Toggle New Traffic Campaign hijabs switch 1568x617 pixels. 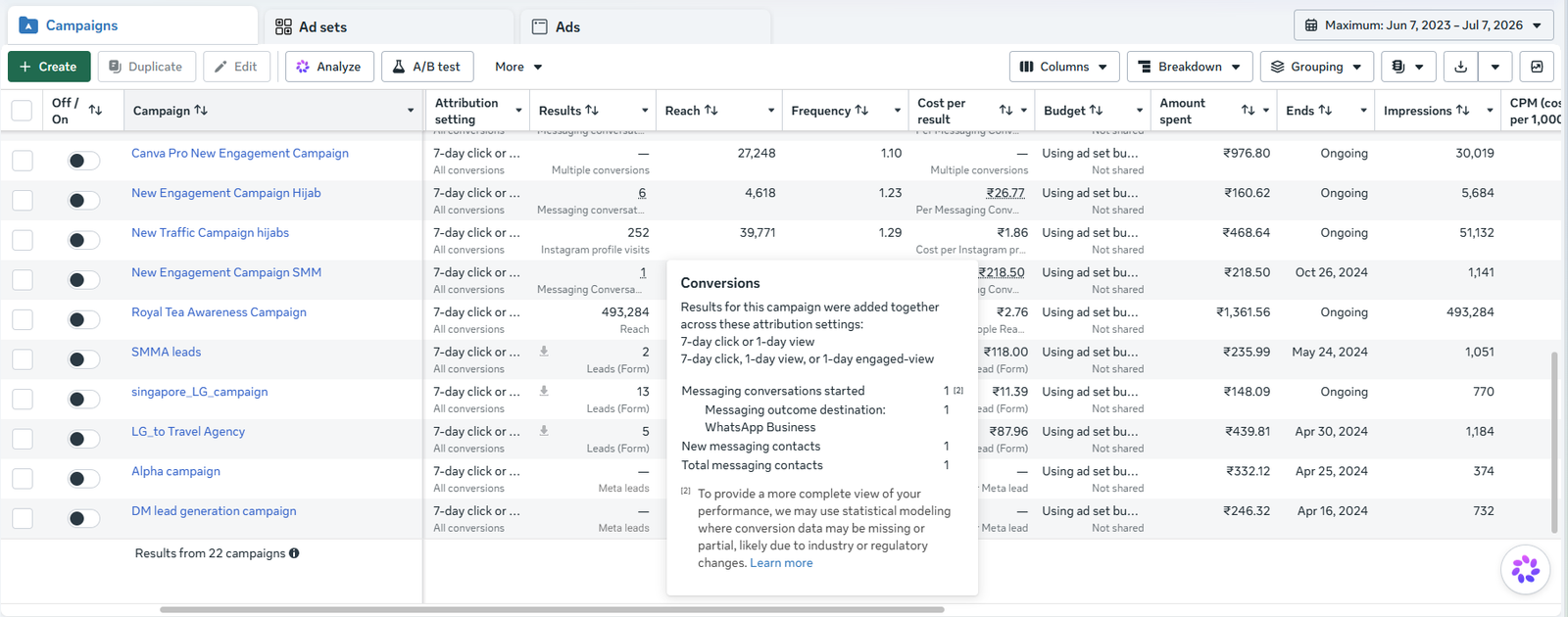pyautogui.click(x=83, y=240)
